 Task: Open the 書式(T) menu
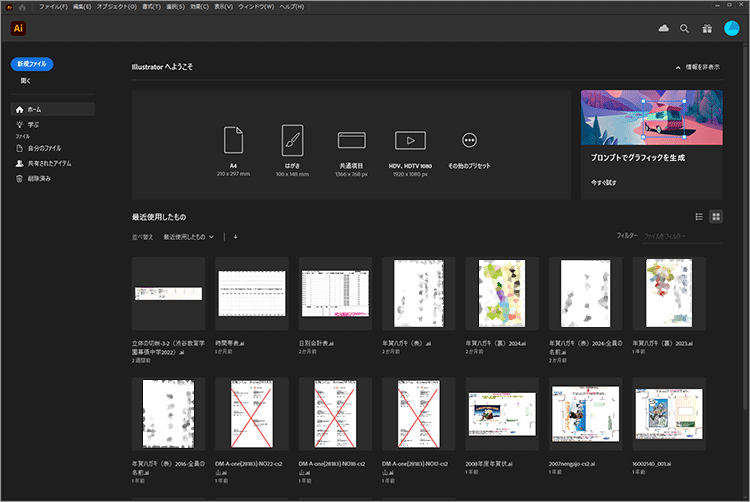click(151, 7)
